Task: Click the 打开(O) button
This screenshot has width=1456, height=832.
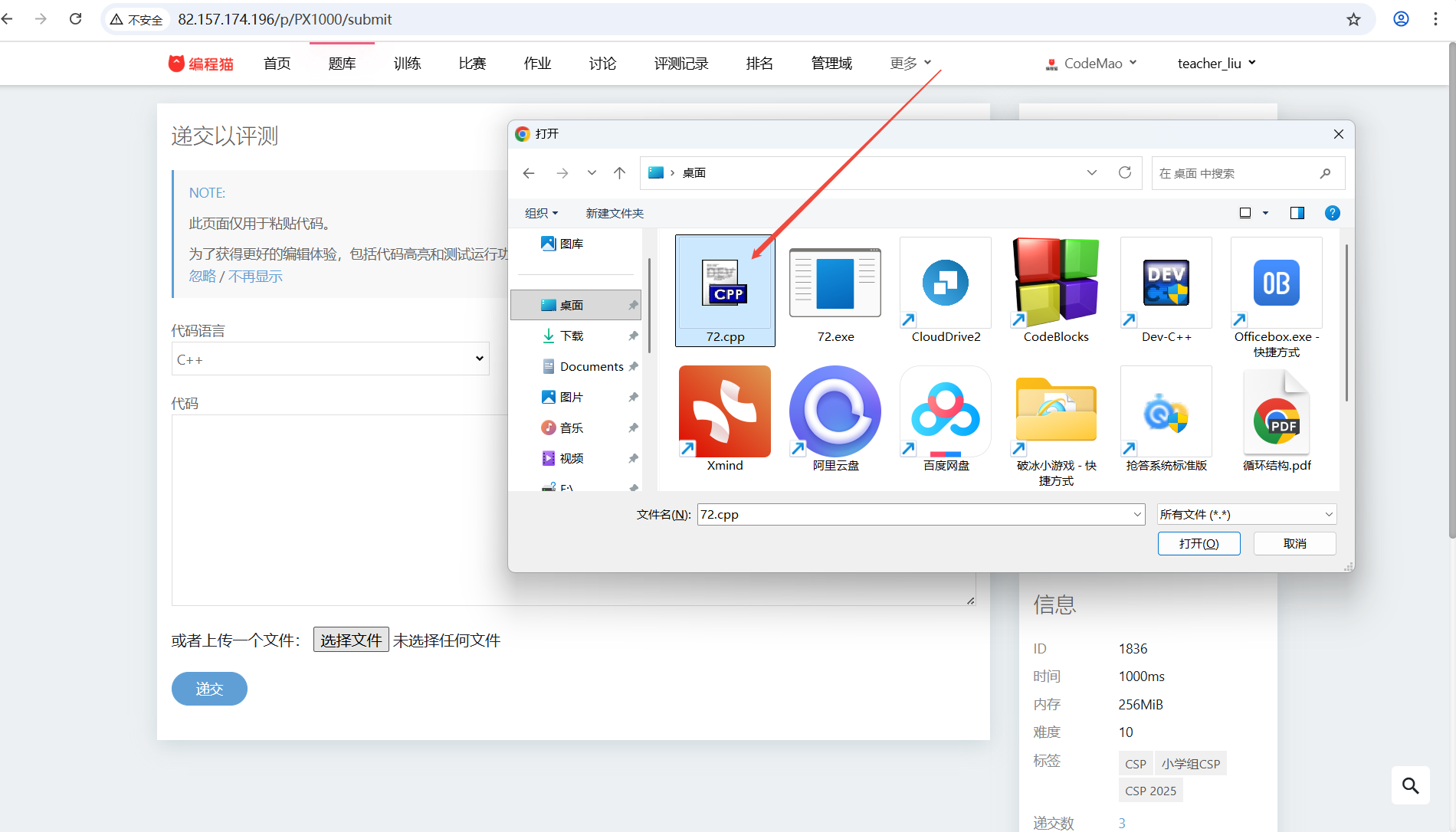Action: pyautogui.click(x=1199, y=543)
